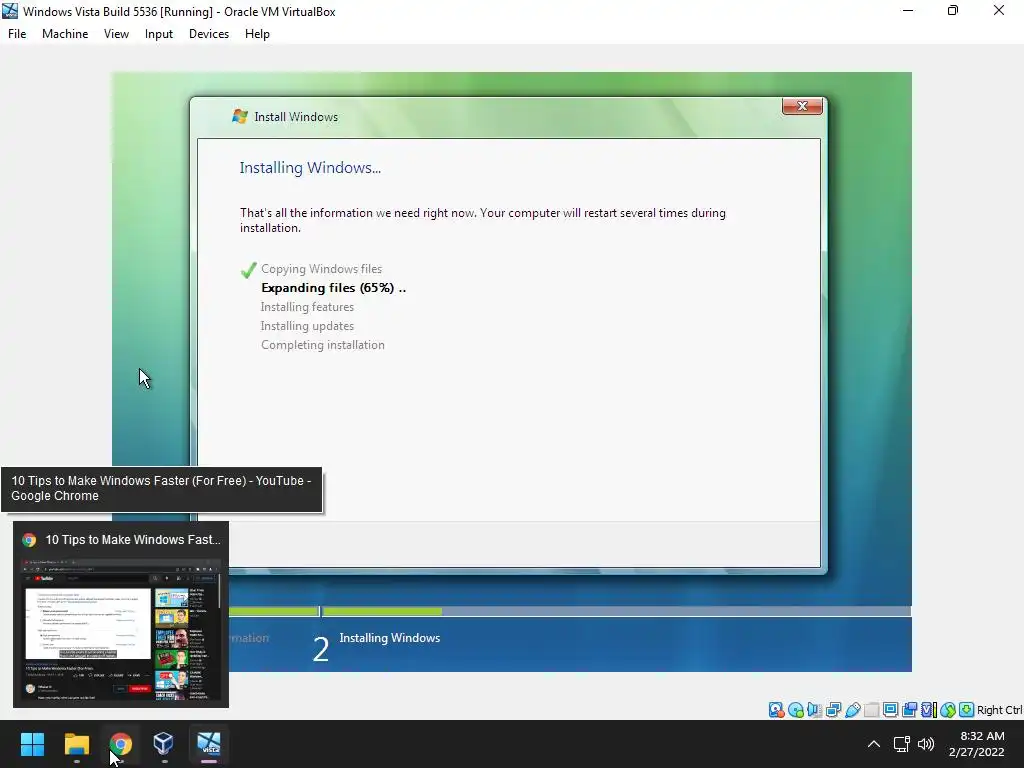Viewport: 1024px width, 768px height.
Task: Click the recording indicator in the VirtualBox status bar
Action: pyautogui.click(x=909, y=710)
